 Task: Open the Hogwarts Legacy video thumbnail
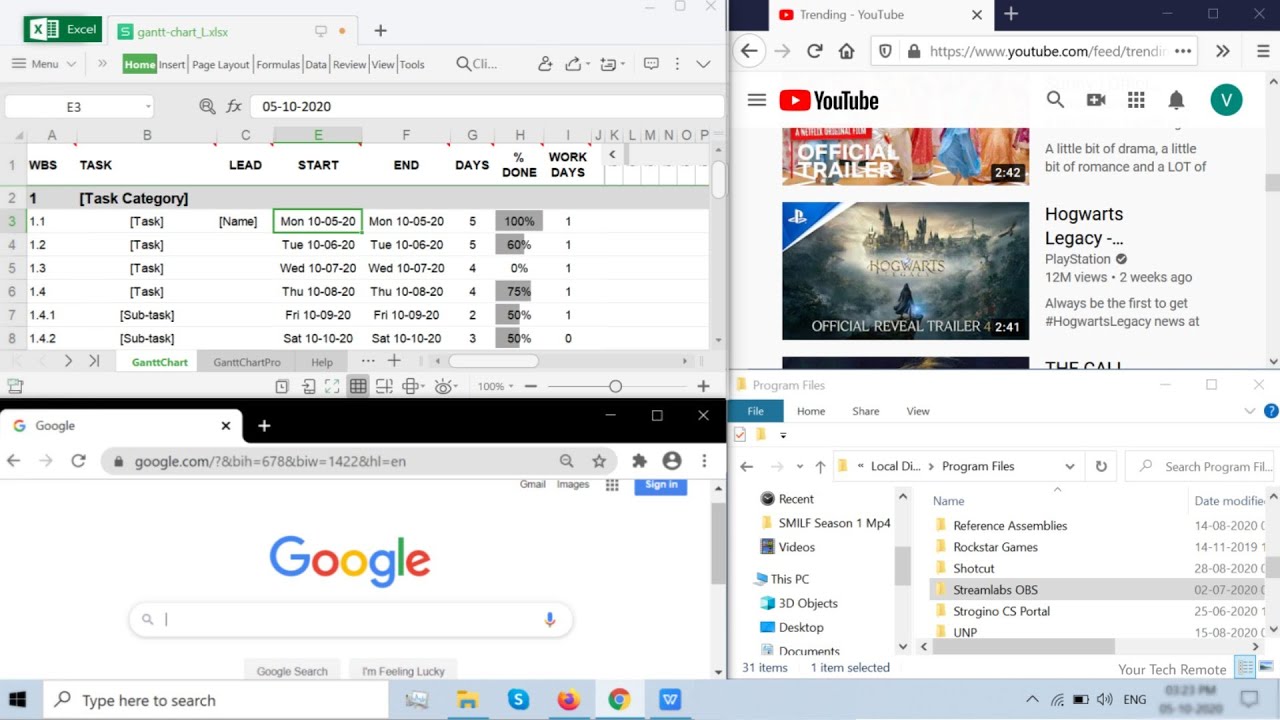click(x=905, y=271)
